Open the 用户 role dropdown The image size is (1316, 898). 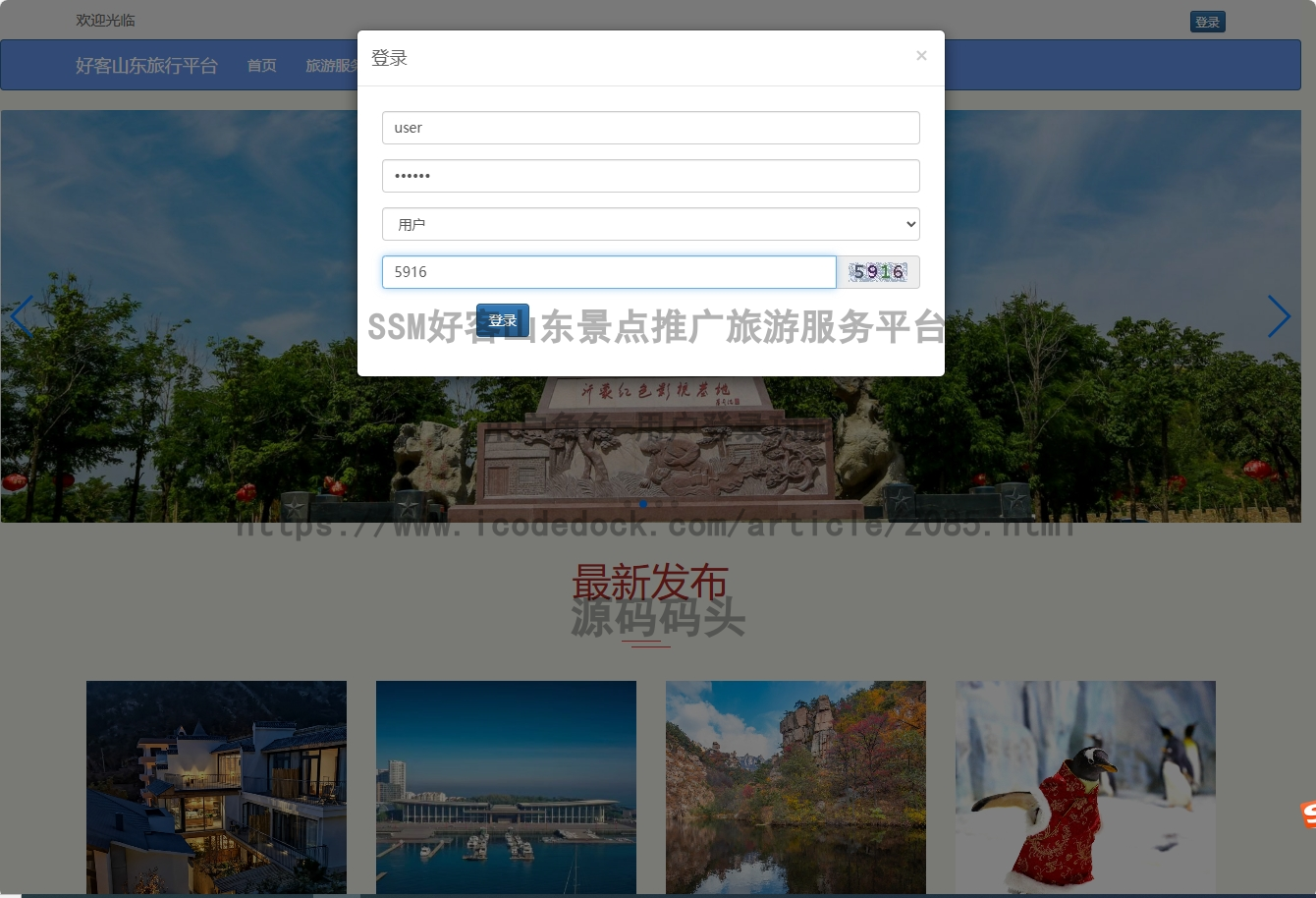pos(650,224)
